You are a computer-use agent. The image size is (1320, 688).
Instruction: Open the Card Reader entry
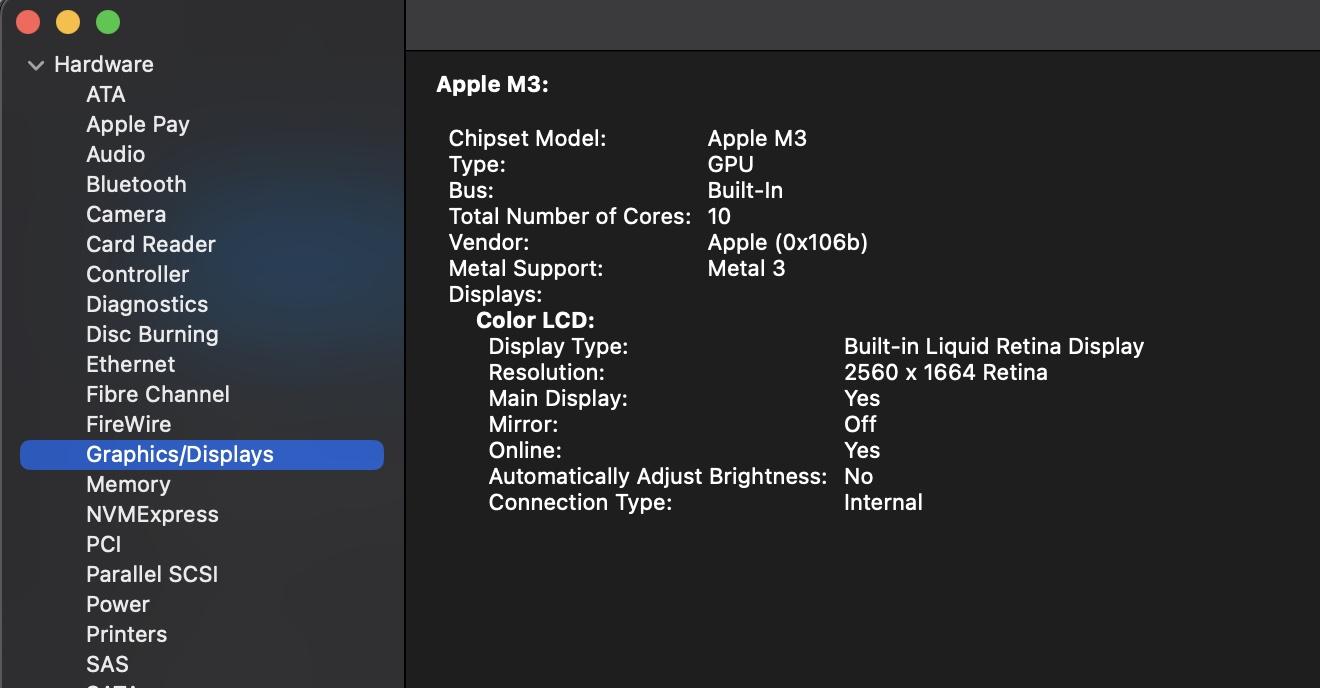point(150,244)
